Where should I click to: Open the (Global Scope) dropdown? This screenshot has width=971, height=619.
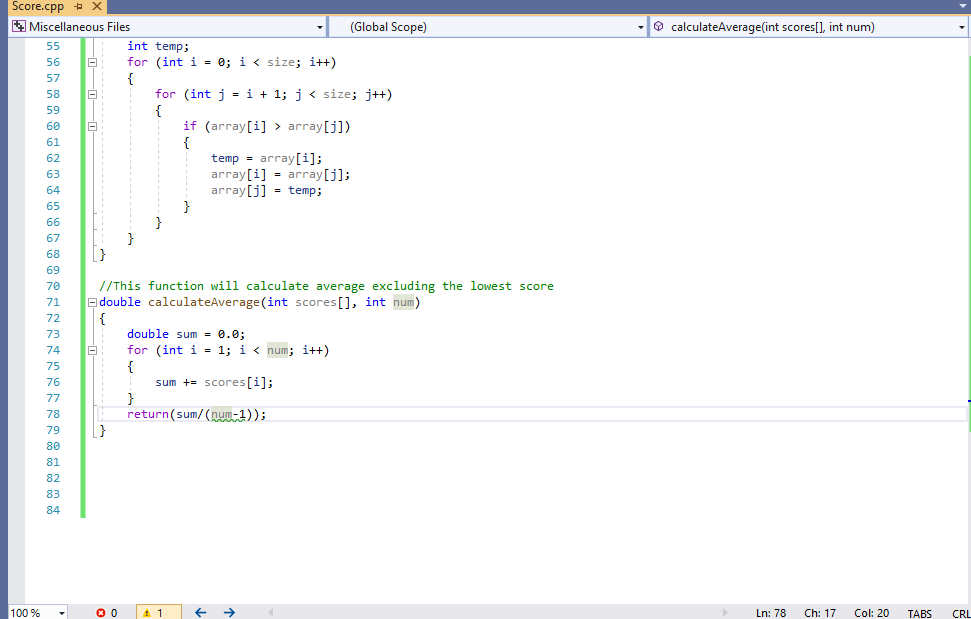[641, 27]
